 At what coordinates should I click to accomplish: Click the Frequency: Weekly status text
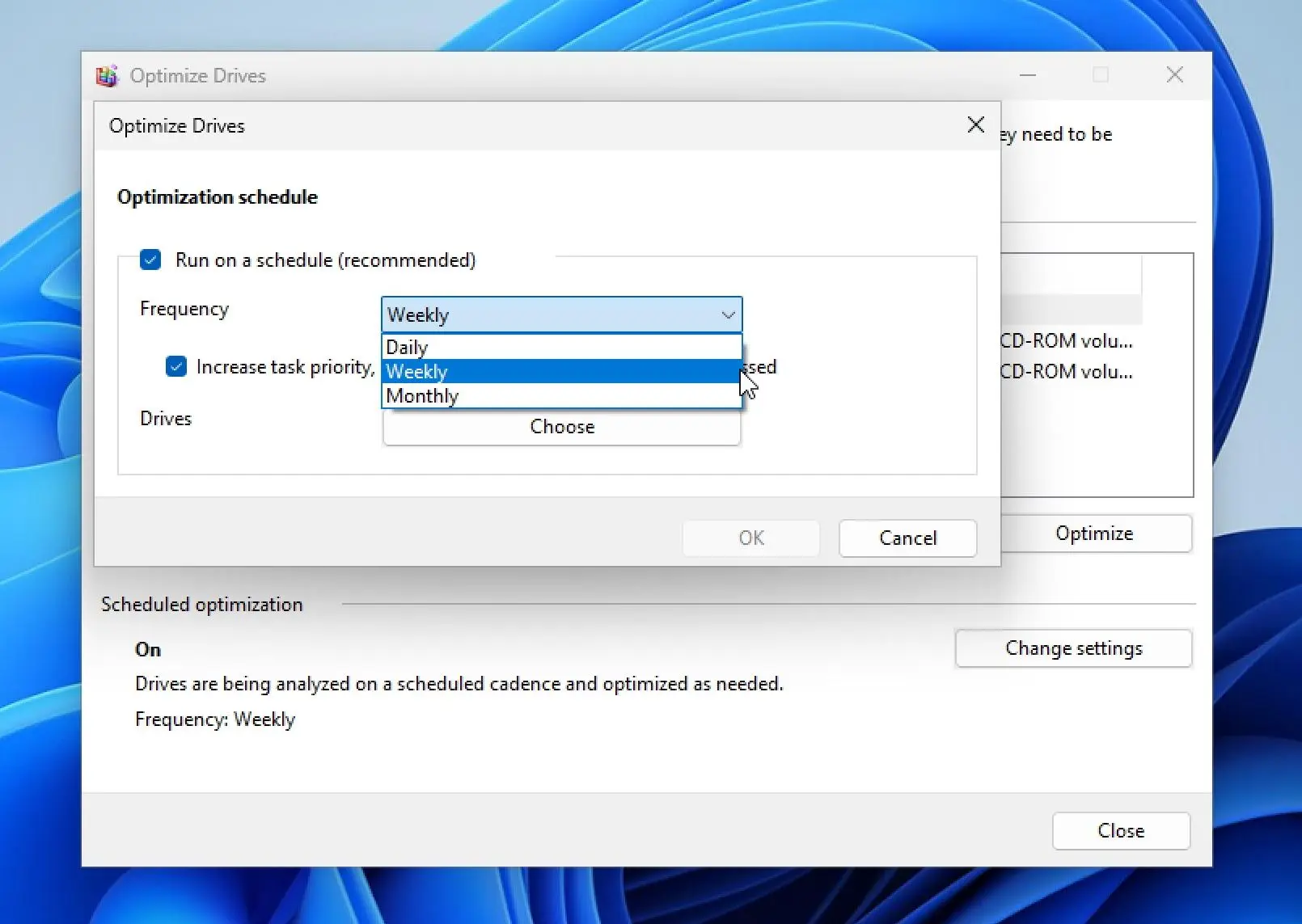[215, 719]
